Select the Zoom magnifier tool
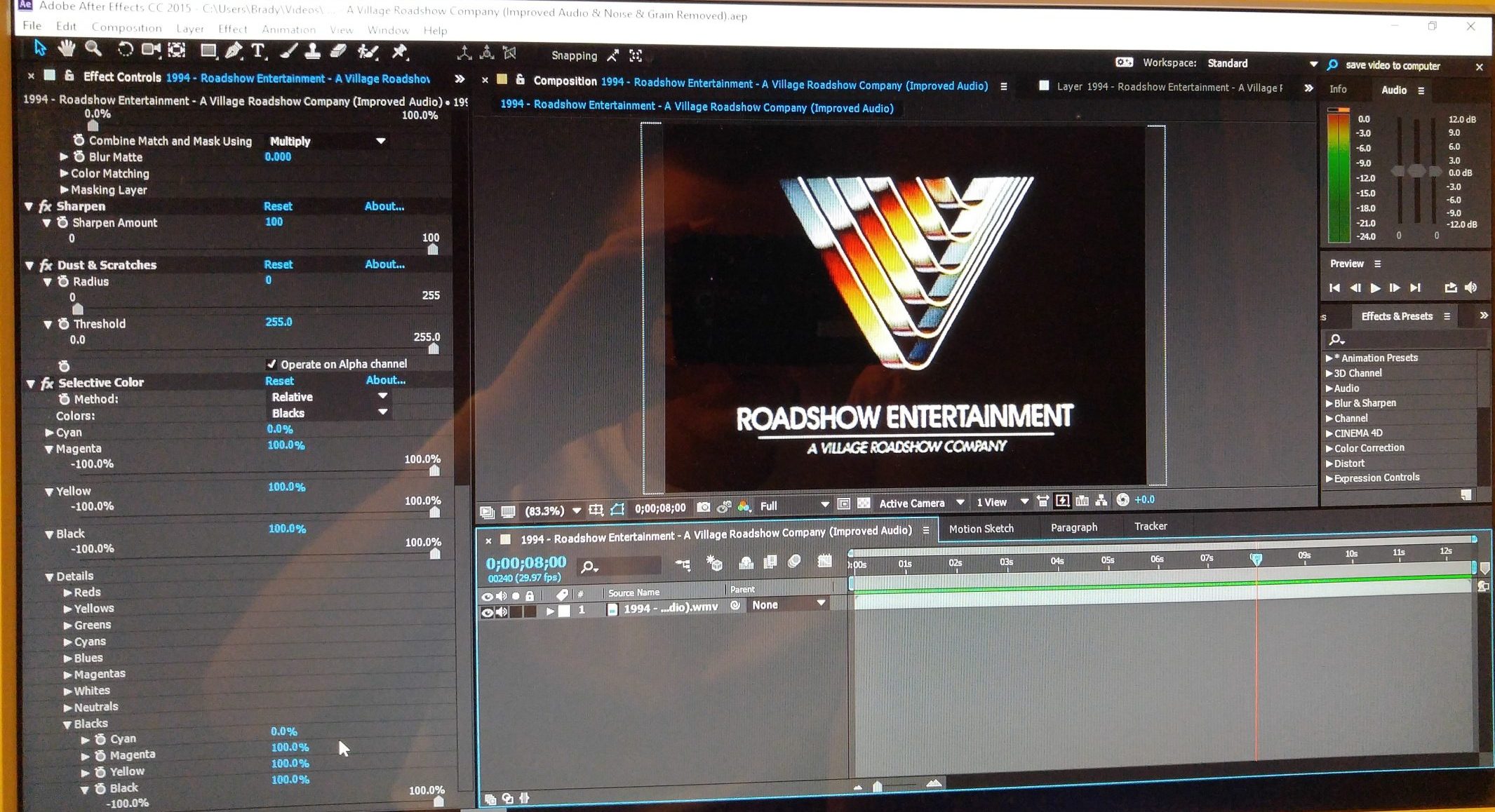Image resolution: width=1495 pixels, height=812 pixels. (93, 48)
